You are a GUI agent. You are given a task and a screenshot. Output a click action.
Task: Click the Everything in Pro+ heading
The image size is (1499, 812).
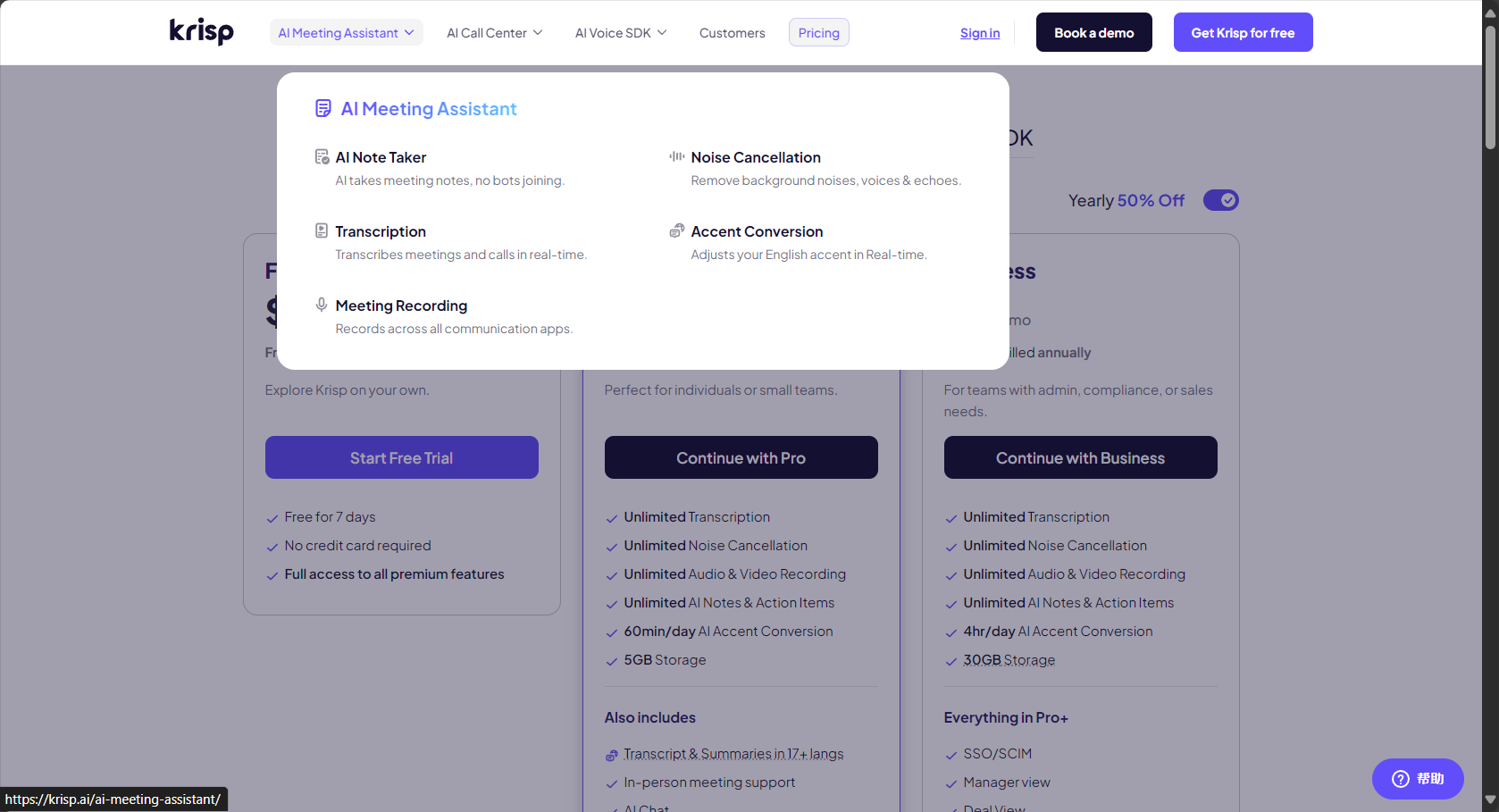click(1006, 717)
